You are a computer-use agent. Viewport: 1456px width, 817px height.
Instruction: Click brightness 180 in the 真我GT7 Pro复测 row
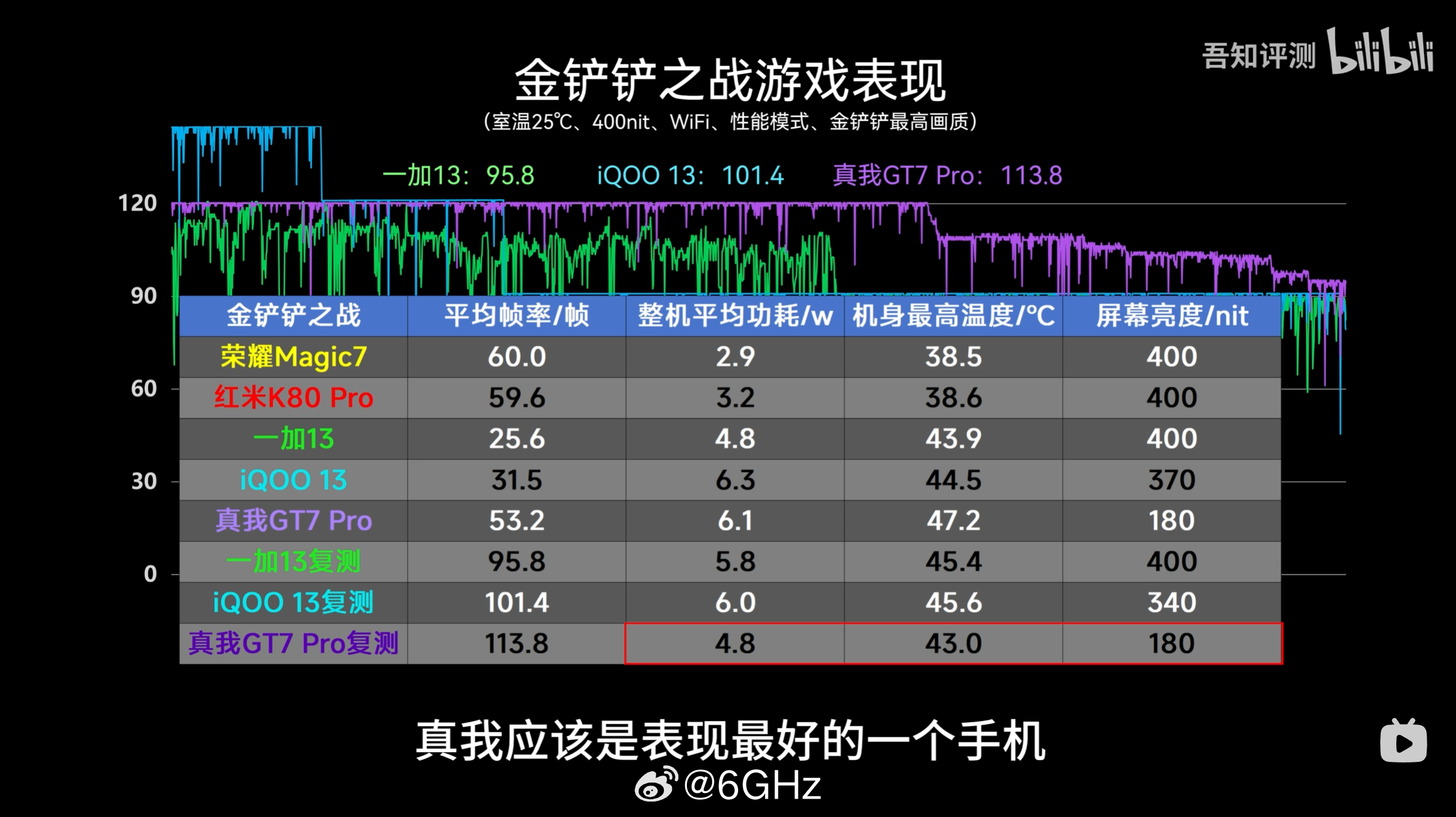coord(1172,643)
